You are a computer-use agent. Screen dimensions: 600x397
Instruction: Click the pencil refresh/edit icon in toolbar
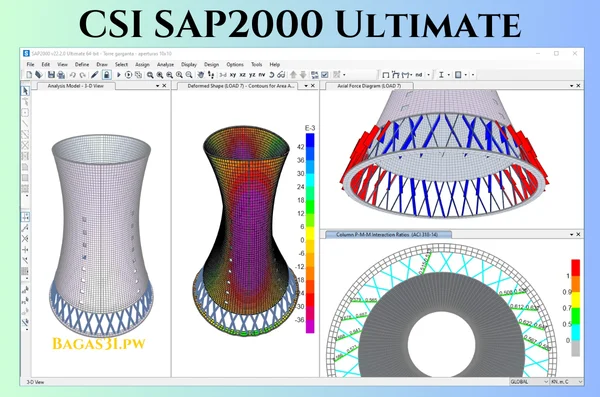click(95, 75)
